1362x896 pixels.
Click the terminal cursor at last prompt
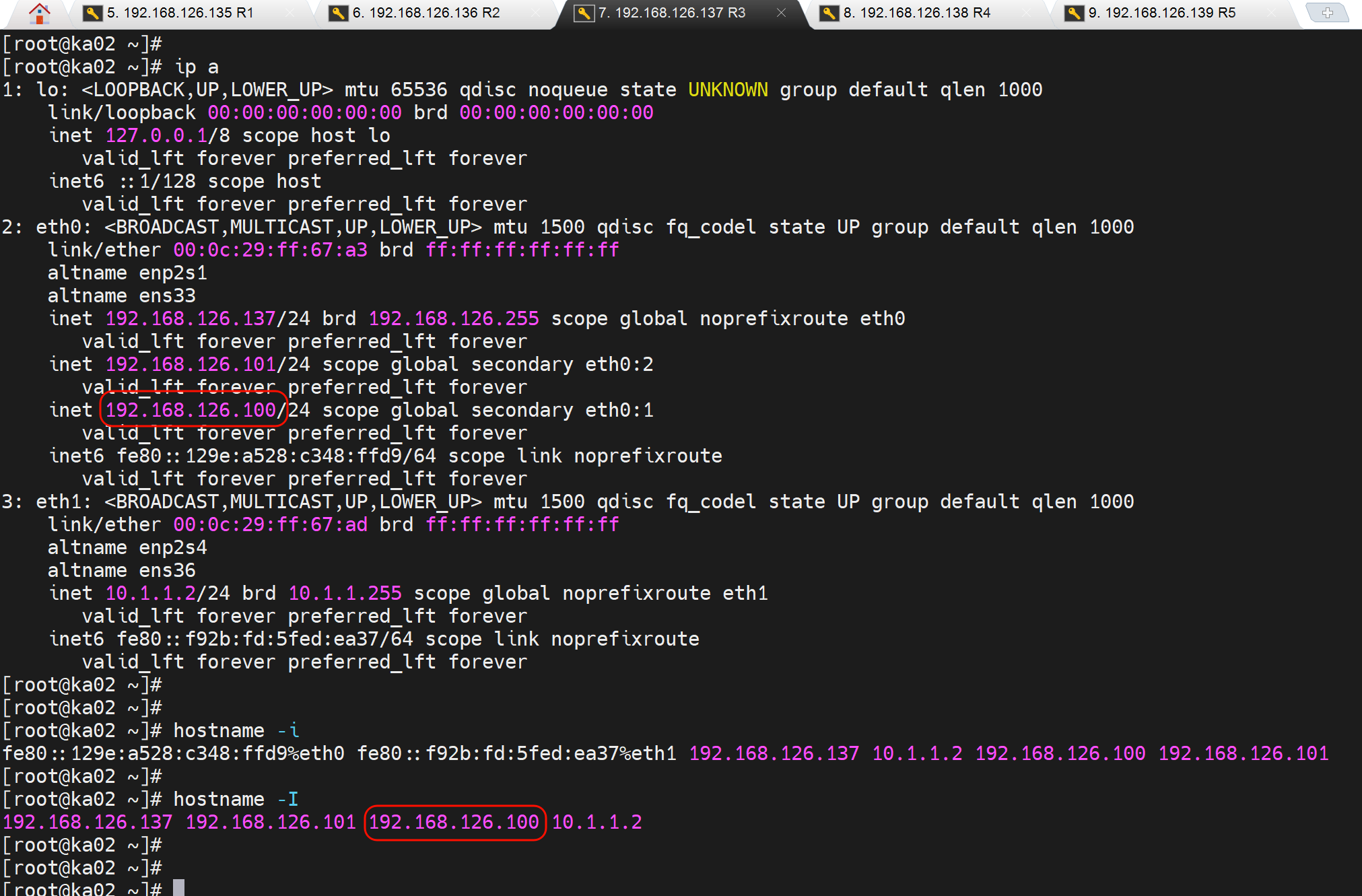[x=178, y=888]
